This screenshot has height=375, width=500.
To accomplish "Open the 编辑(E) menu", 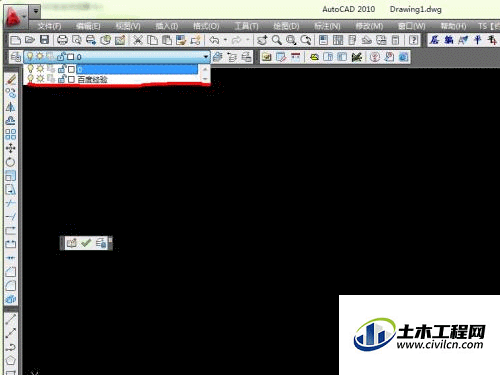I will click(x=88, y=26).
